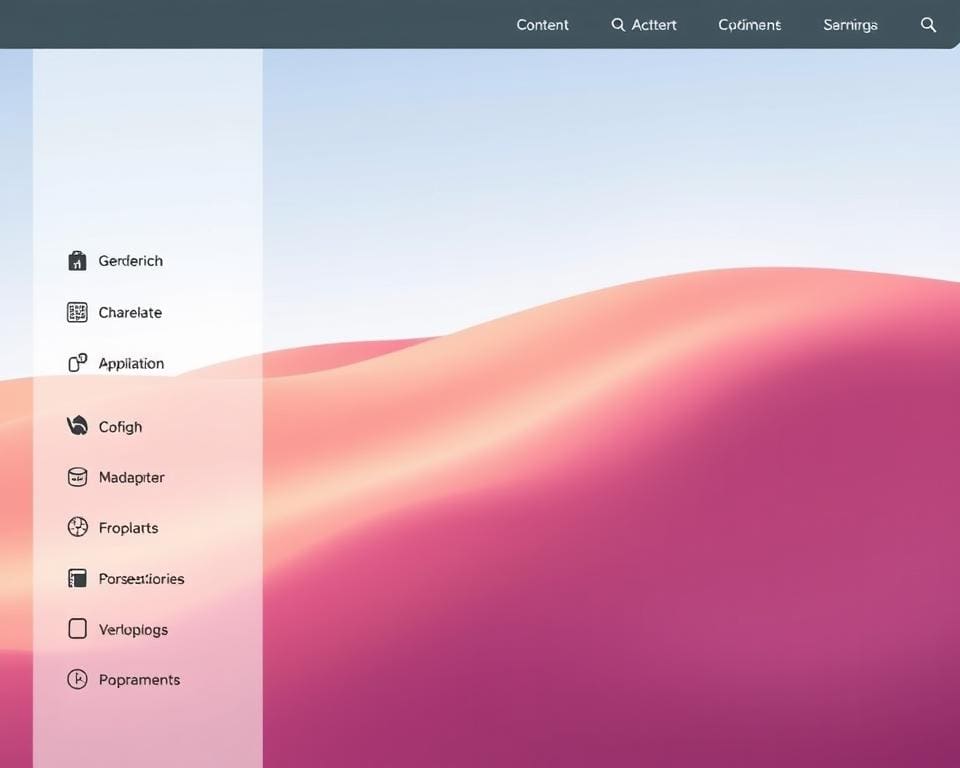Click the search icon at top-bar right
This screenshot has width=960, height=768.
click(928, 24)
